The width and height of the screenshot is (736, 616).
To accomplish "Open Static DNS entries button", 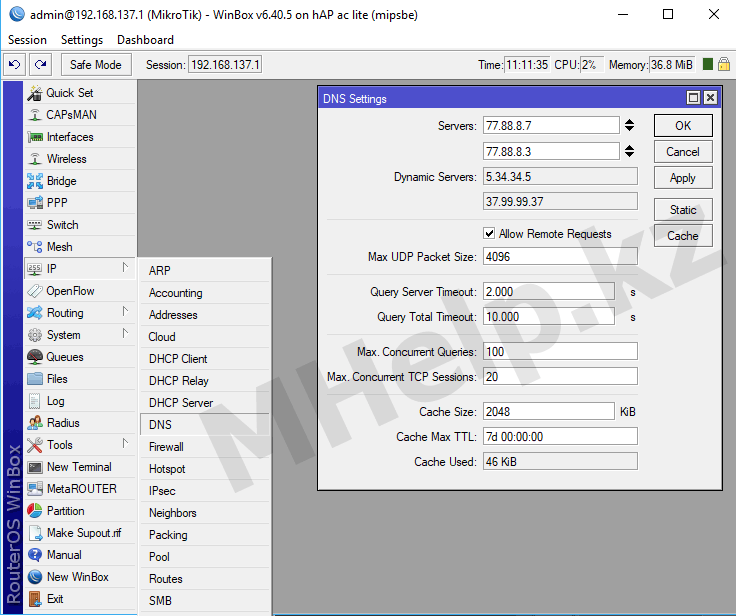I will click(683, 210).
